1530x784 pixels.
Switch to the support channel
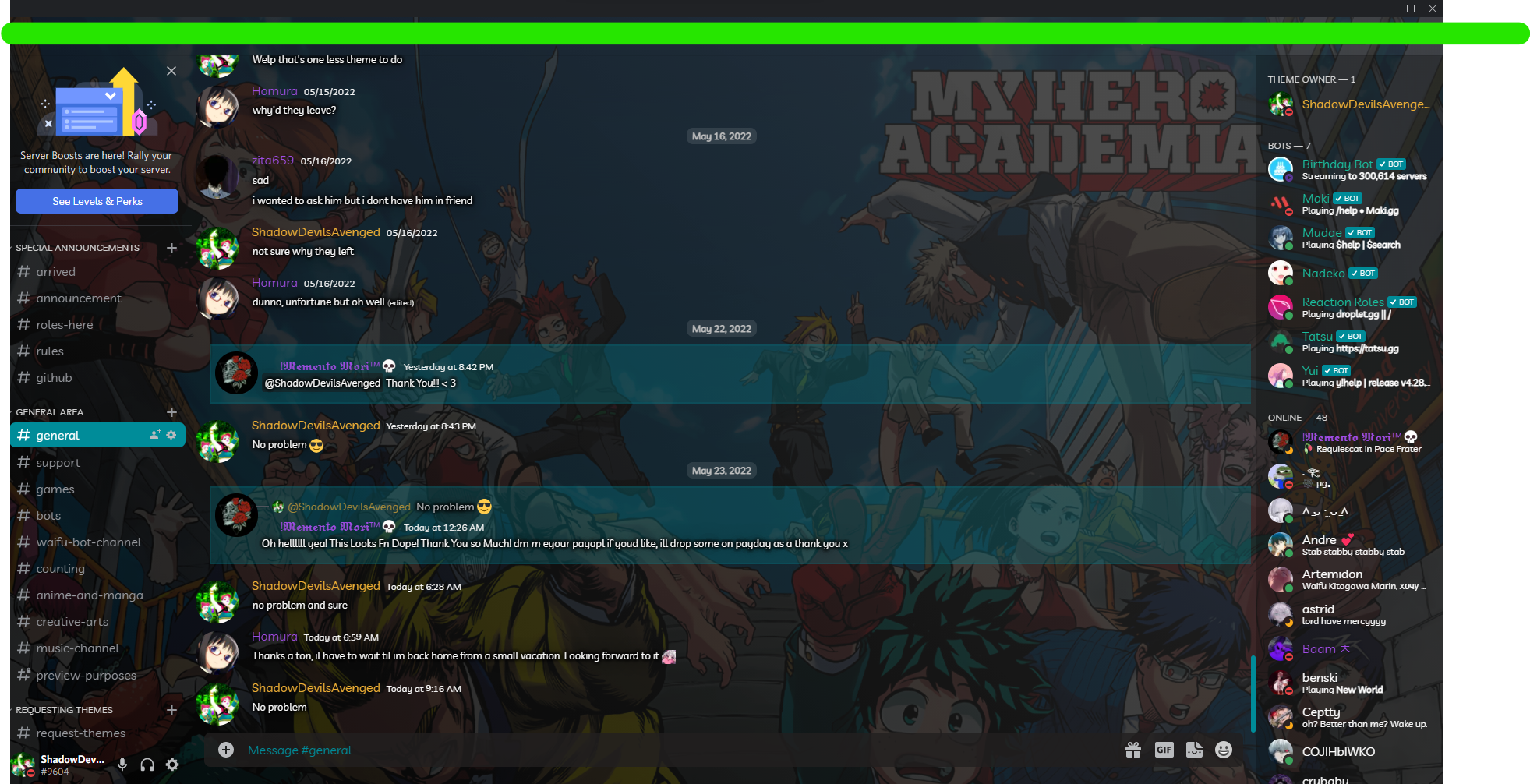(x=58, y=463)
